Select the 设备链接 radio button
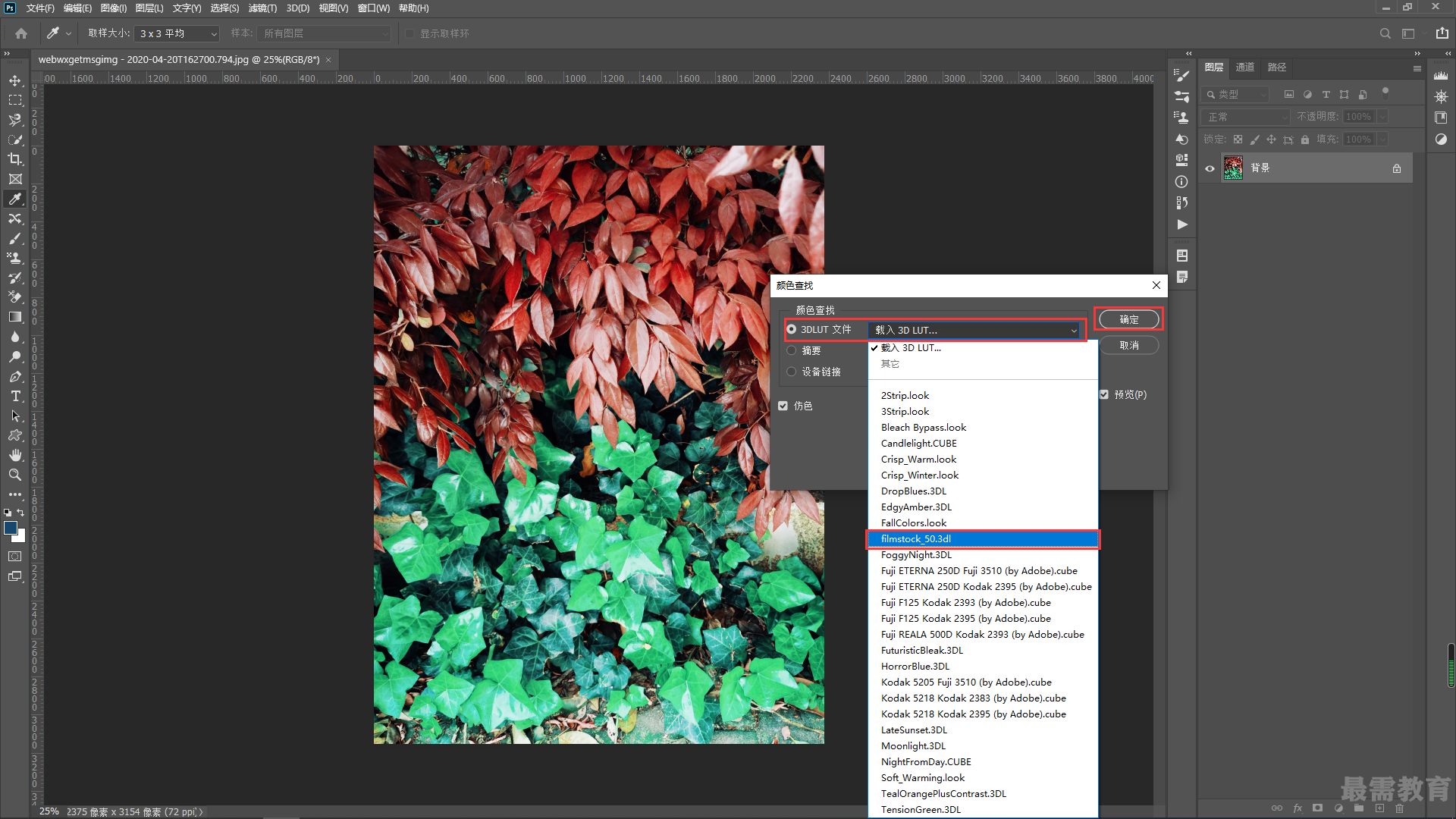 (792, 372)
